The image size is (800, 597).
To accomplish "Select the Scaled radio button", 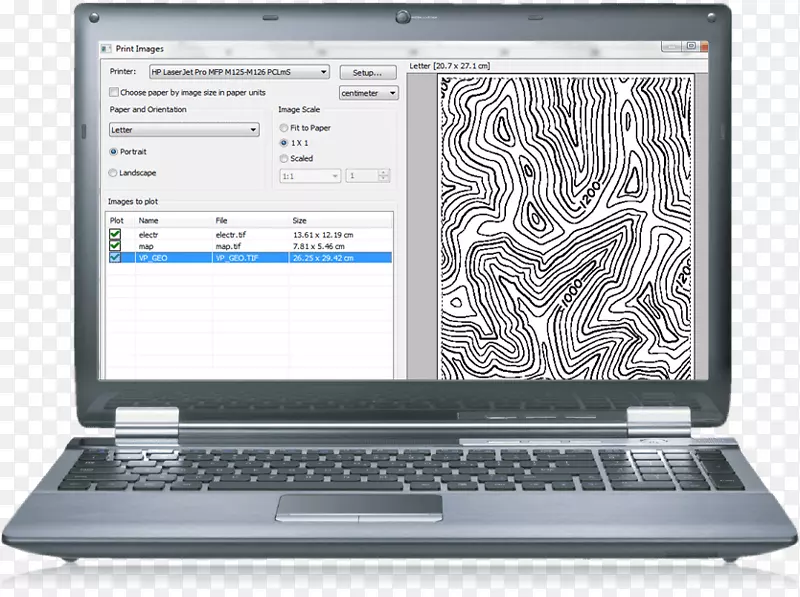I will pyautogui.click(x=284, y=158).
